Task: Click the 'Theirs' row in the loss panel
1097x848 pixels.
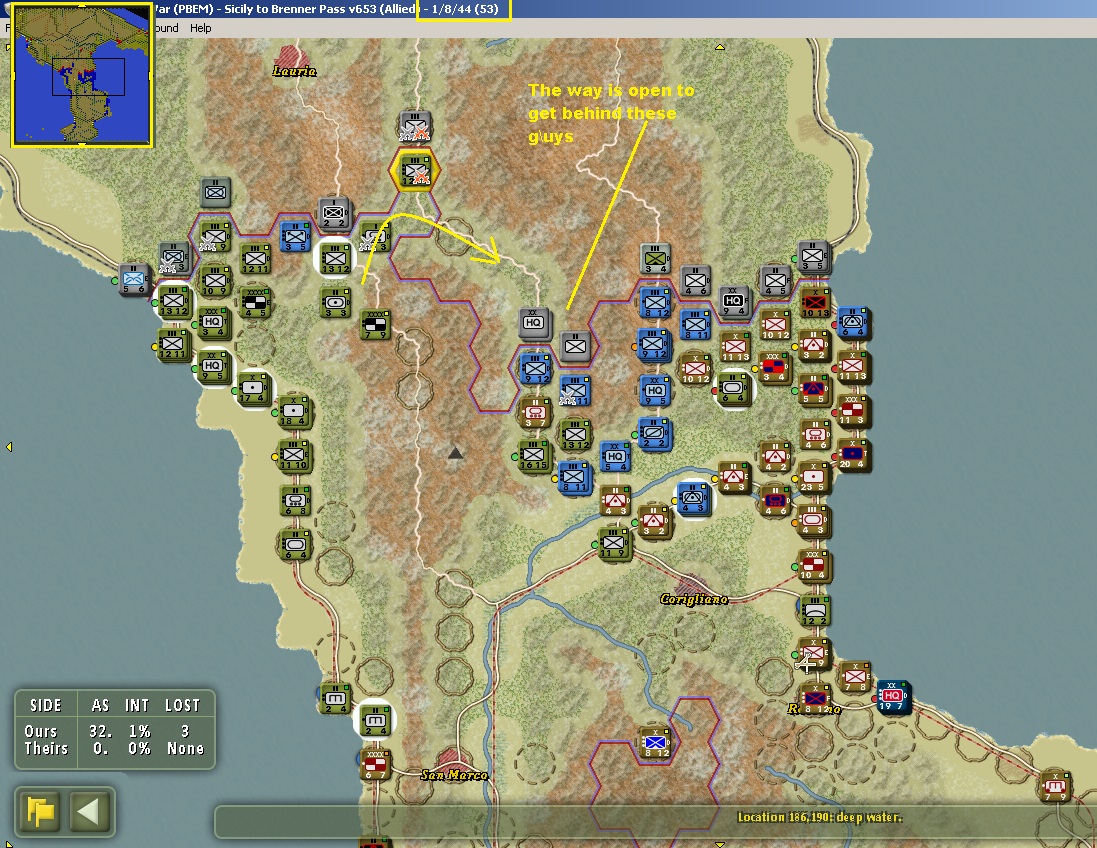Action: coord(114,749)
